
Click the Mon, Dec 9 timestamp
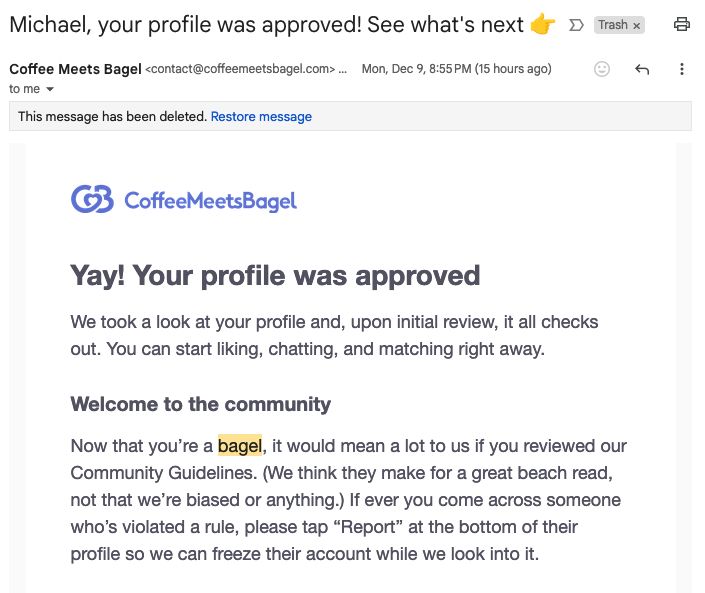[x=456, y=69]
